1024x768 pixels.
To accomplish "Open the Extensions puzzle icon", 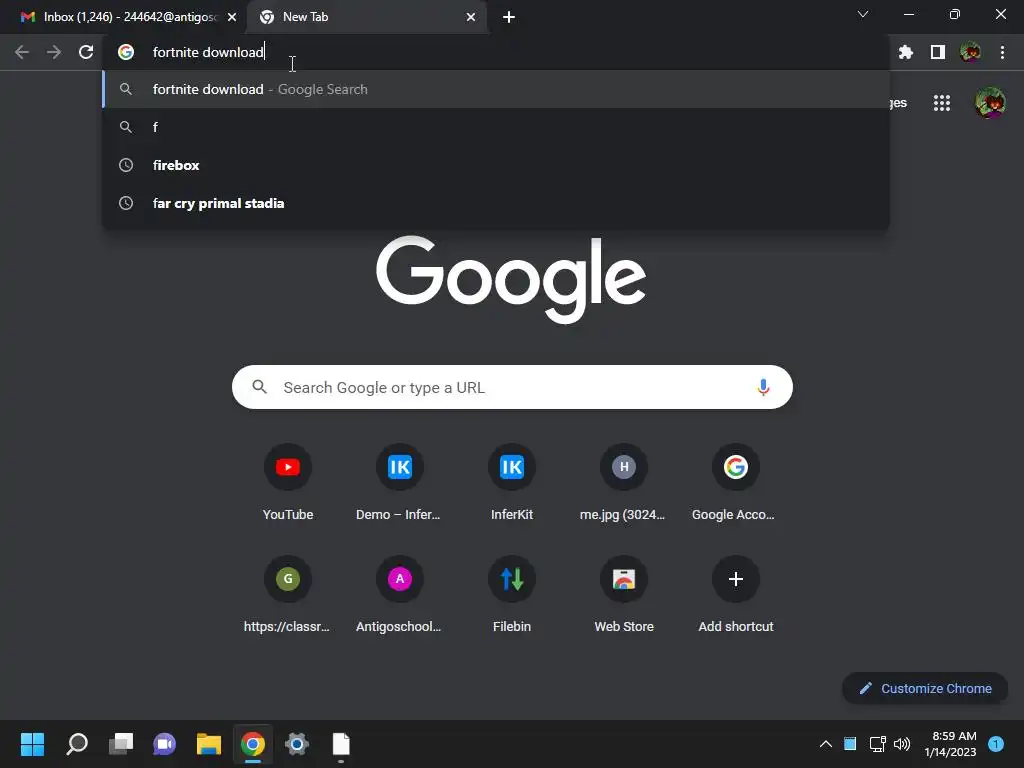I will (x=905, y=52).
